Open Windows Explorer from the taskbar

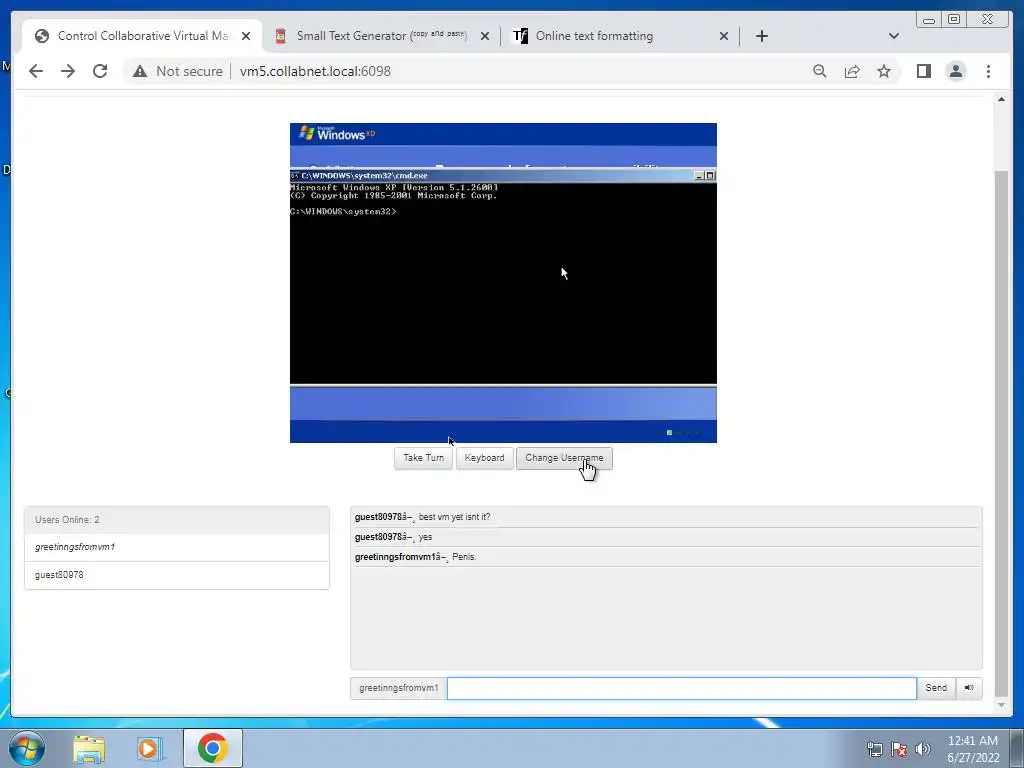point(89,748)
